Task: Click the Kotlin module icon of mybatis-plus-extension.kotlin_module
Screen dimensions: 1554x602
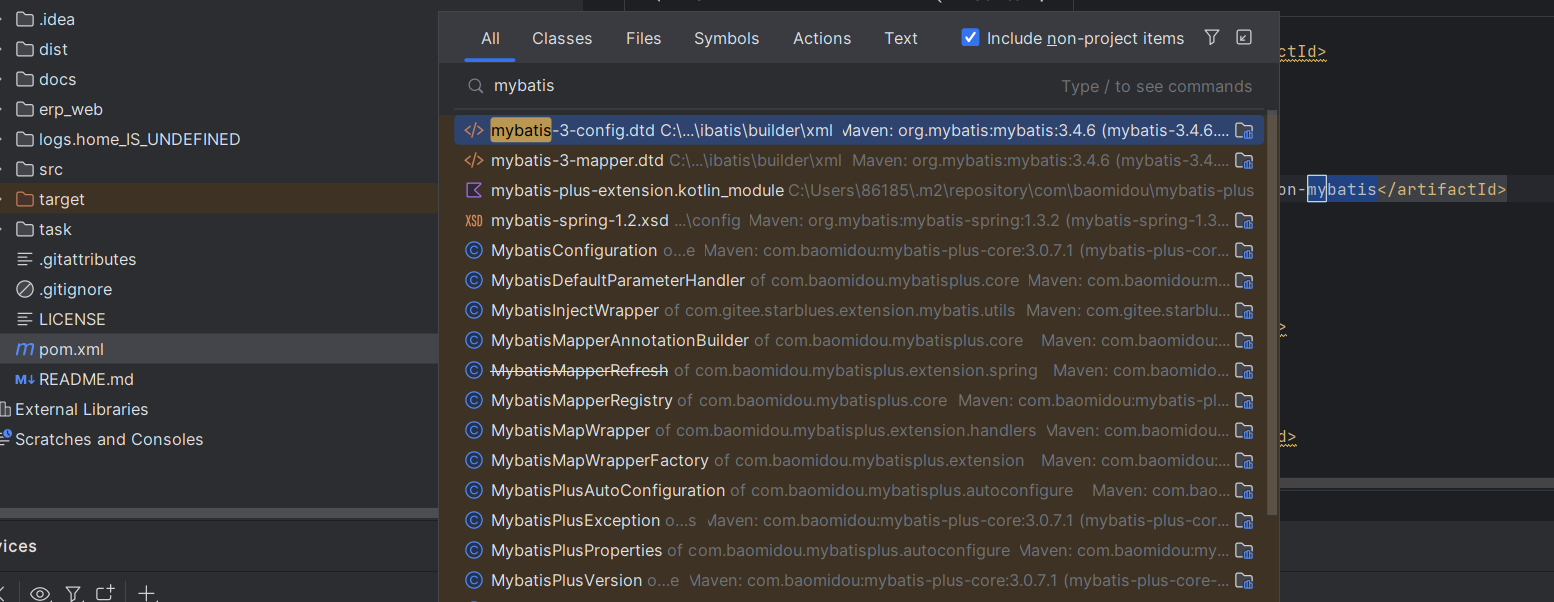Action: point(474,190)
